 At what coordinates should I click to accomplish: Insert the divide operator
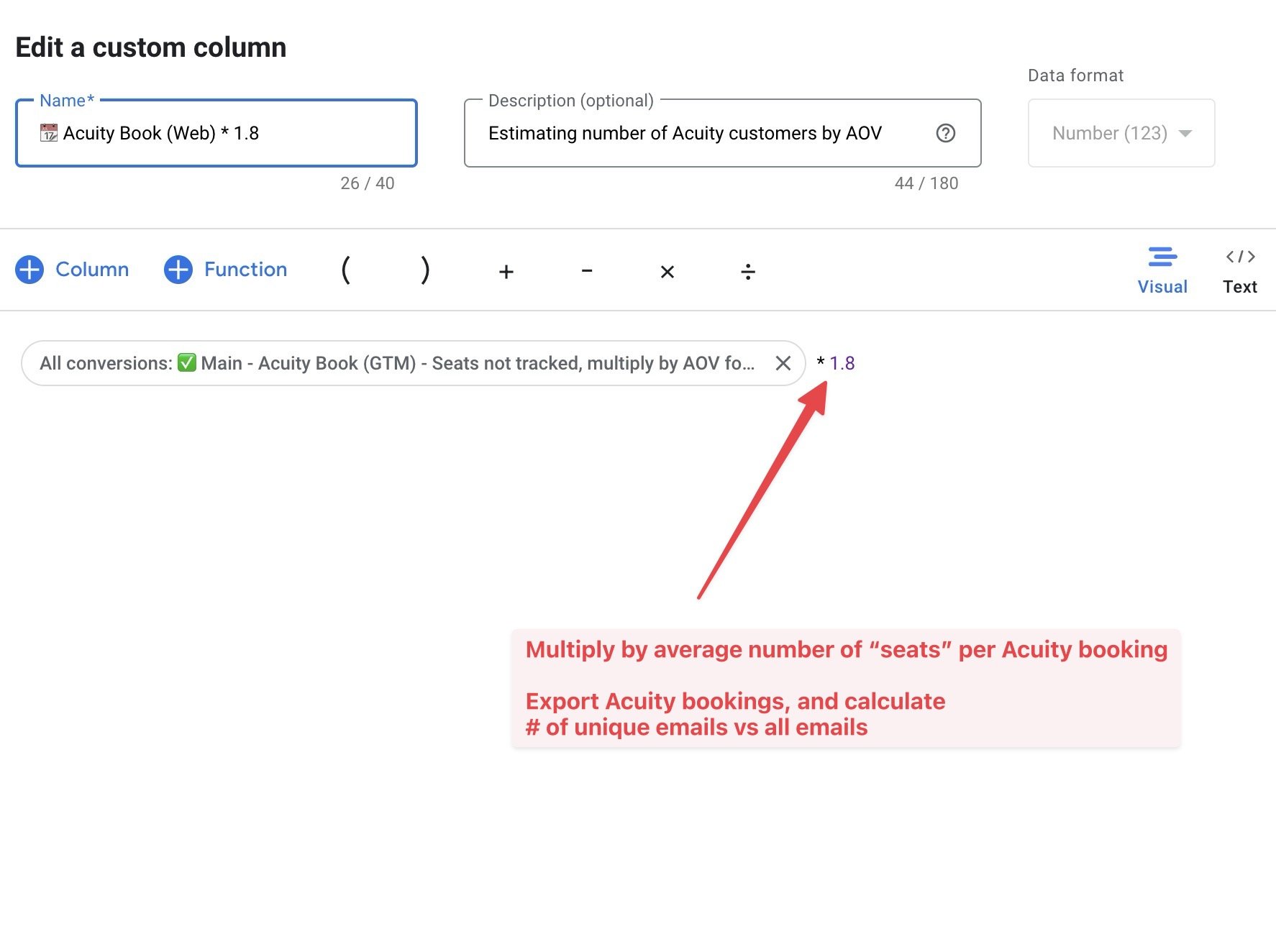tap(748, 272)
